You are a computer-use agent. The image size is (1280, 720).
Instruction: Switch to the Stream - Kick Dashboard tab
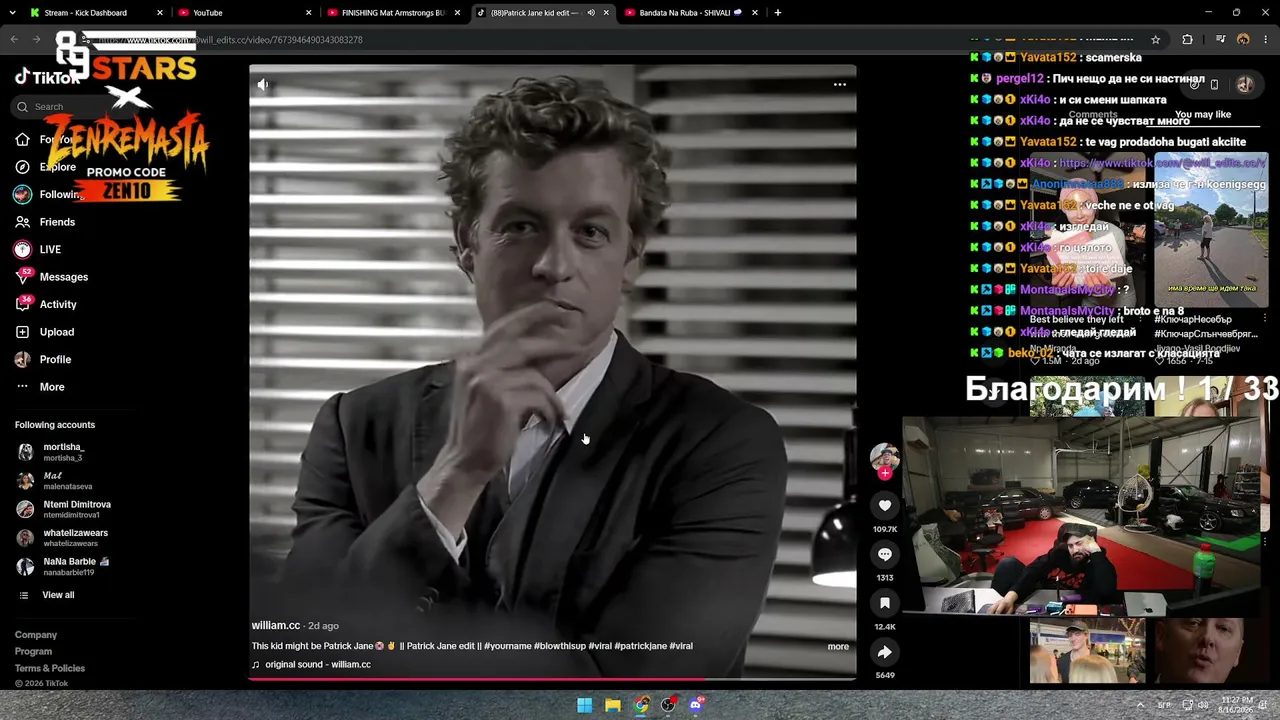pyautogui.click(x=96, y=13)
